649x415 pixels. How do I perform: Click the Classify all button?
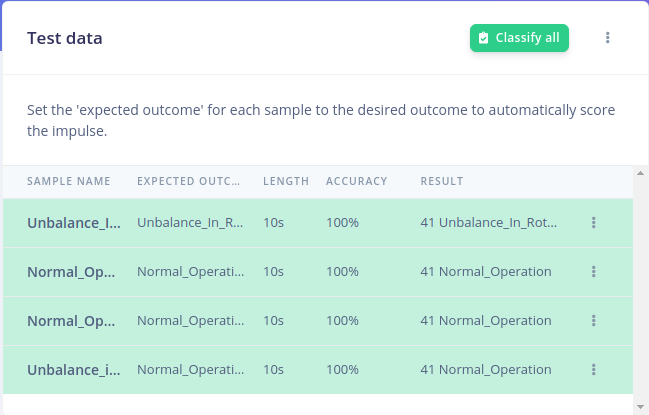click(519, 38)
